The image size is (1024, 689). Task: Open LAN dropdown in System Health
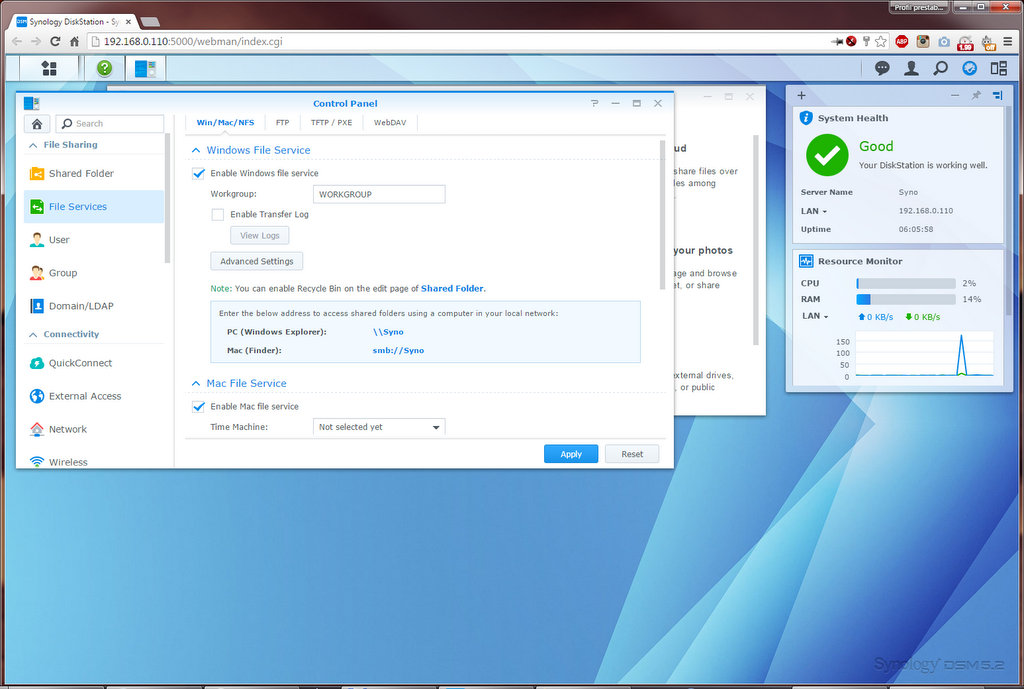tap(814, 211)
